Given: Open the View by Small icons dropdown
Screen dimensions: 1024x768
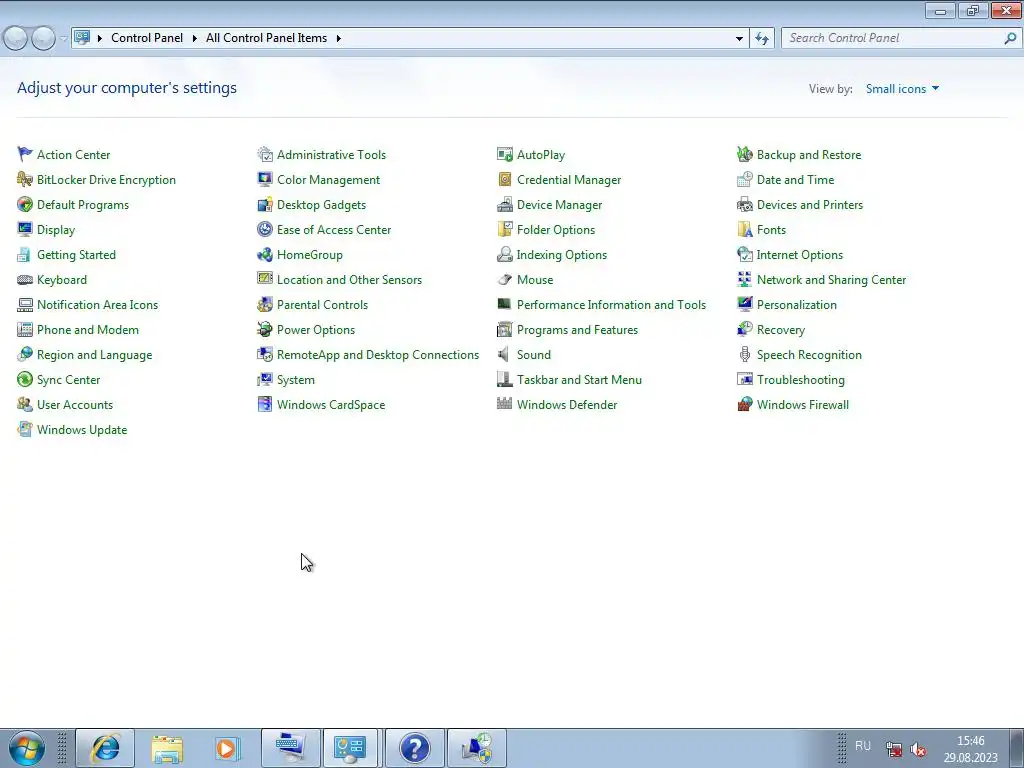Looking at the screenshot, I should pos(902,89).
